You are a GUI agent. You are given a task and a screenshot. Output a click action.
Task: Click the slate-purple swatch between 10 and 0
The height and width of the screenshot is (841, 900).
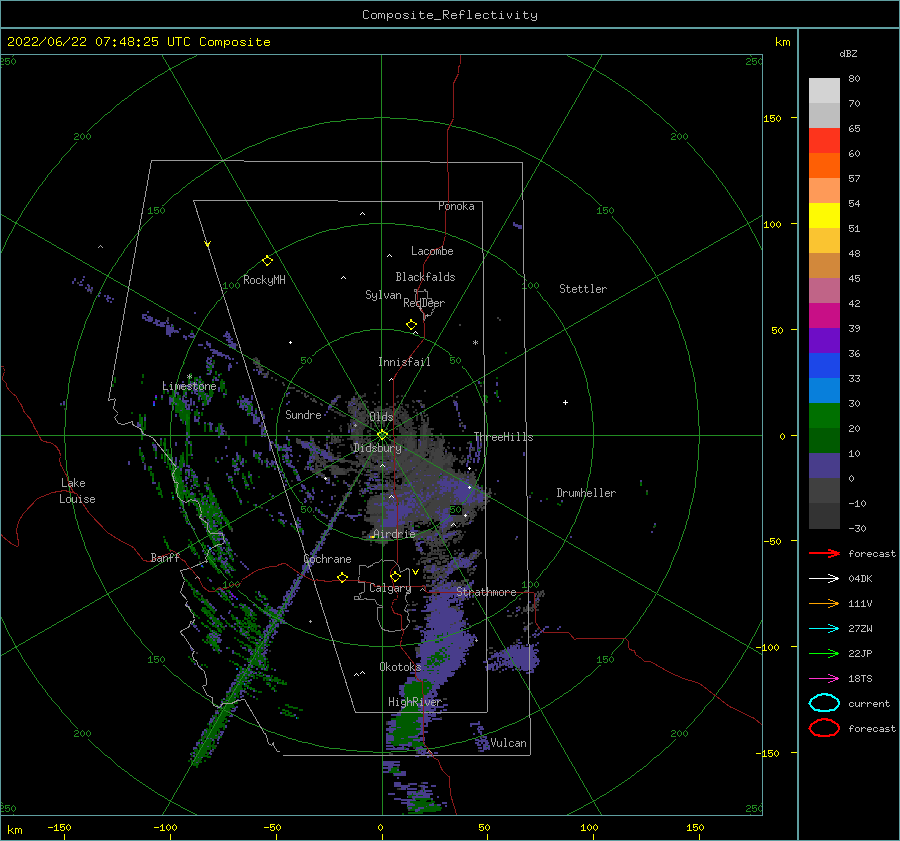(824, 466)
